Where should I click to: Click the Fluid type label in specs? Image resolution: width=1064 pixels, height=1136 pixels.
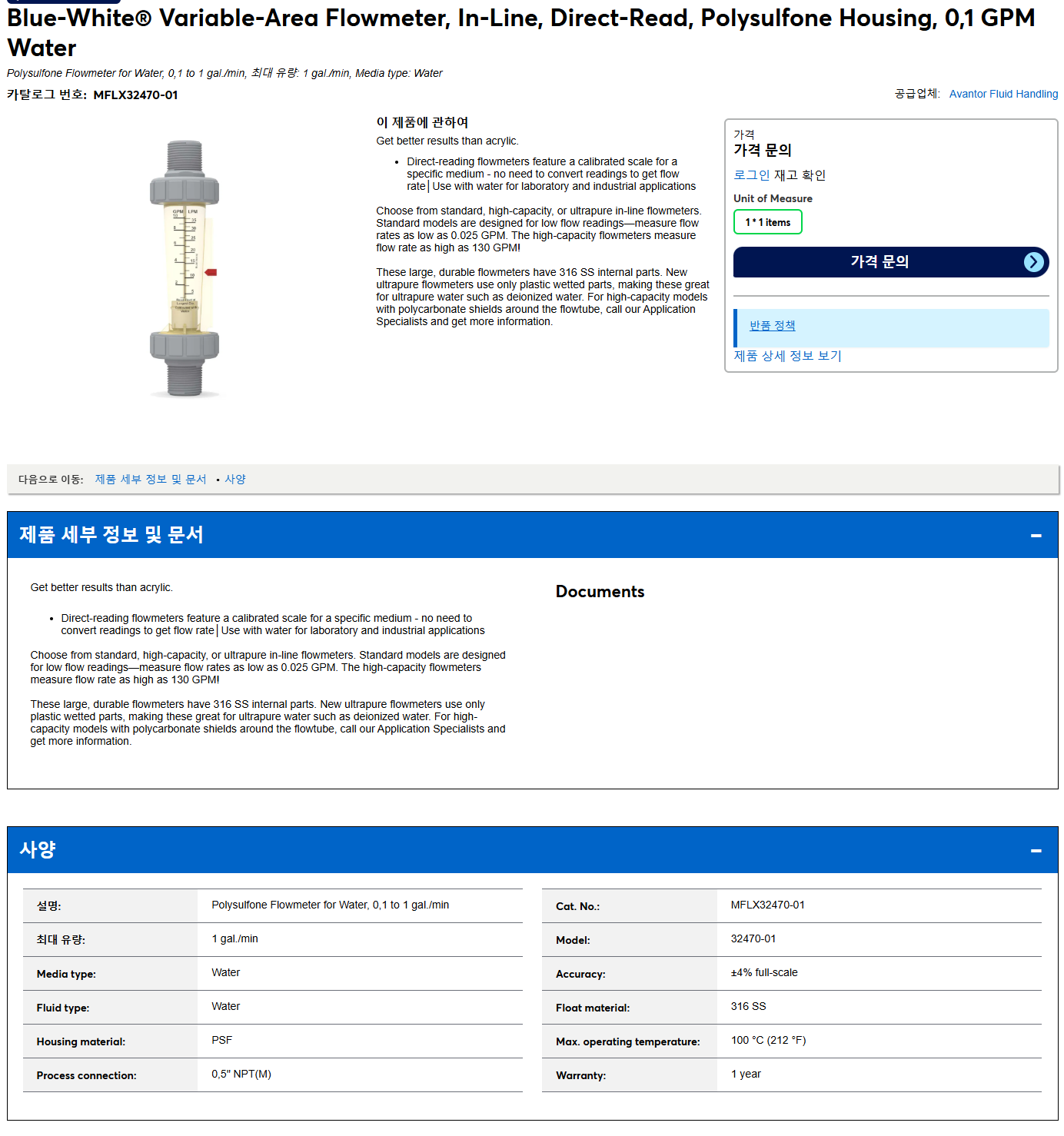(62, 1008)
